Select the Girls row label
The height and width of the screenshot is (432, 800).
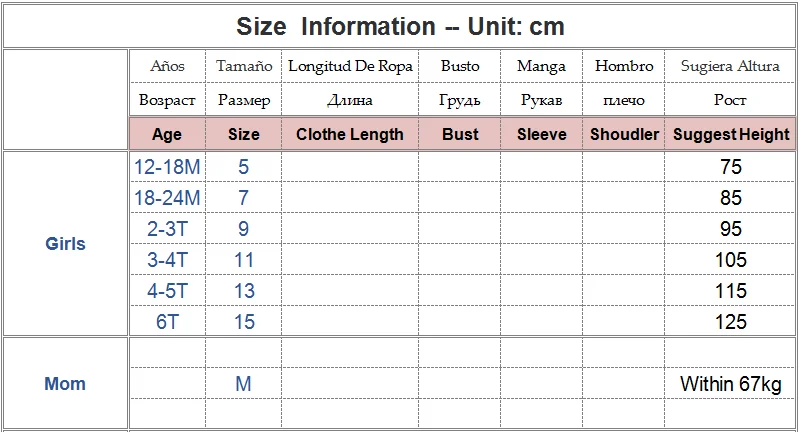[65, 243]
